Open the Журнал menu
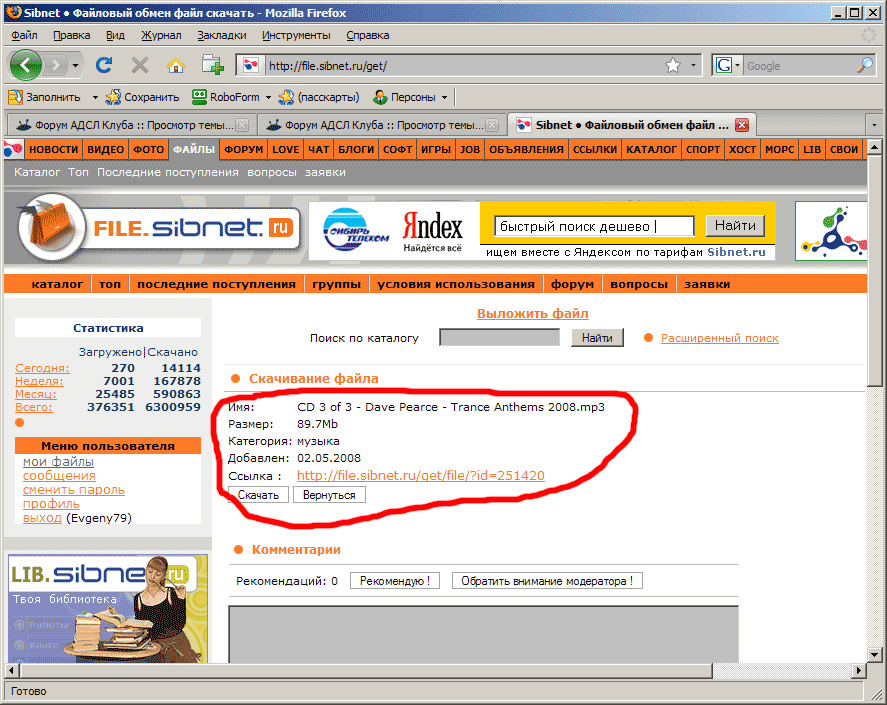The height and width of the screenshot is (705, 887). [161, 35]
